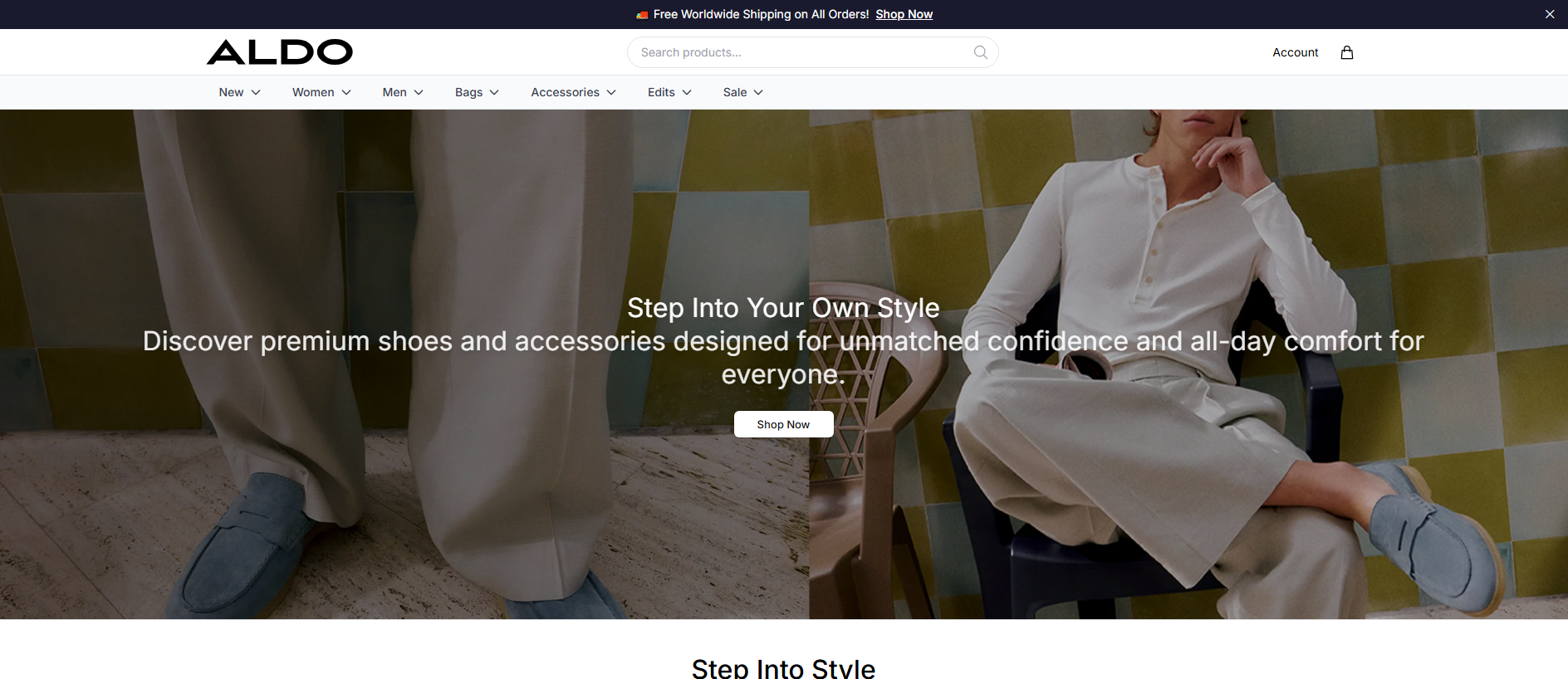Click the "Step Into Style" section heading
1568x679 pixels.
click(x=783, y=668)
